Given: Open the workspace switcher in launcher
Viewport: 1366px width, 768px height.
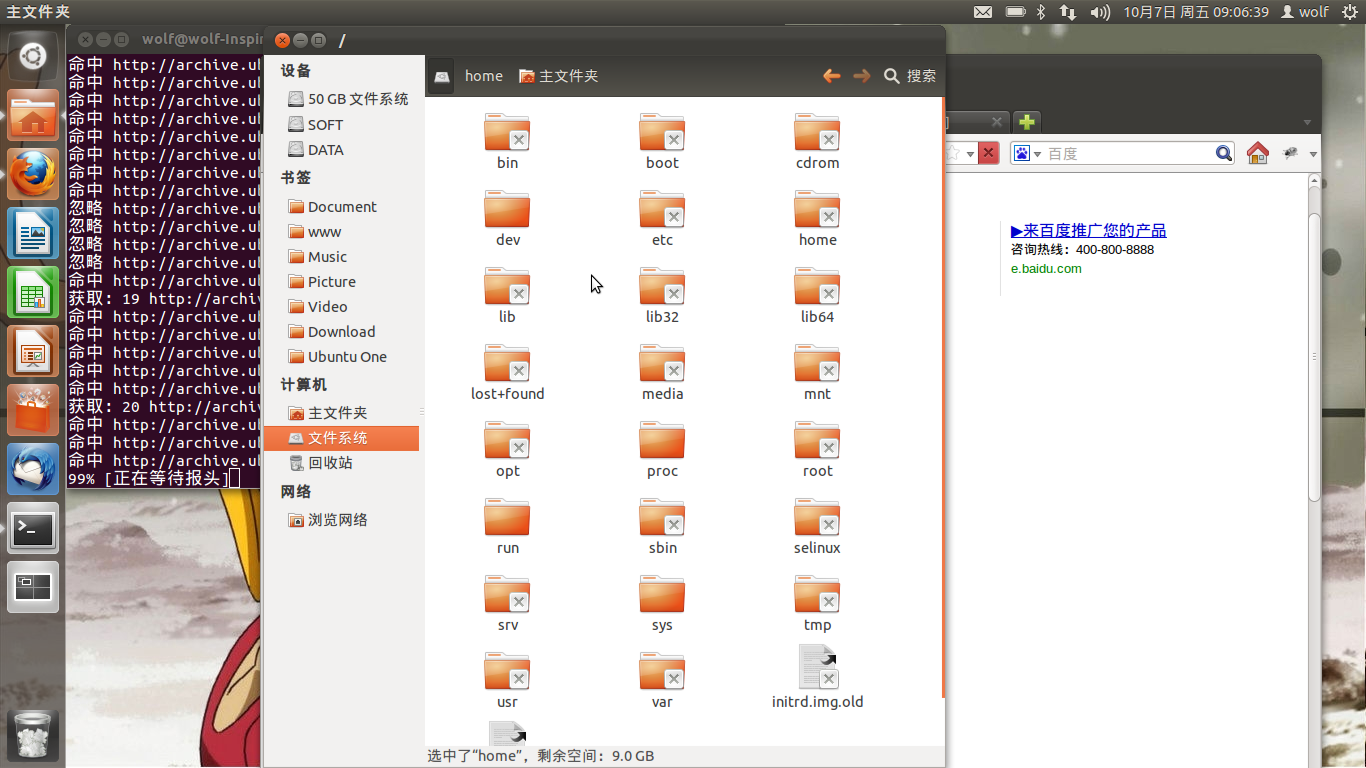Looking at the screenshot, I should 33,587.
